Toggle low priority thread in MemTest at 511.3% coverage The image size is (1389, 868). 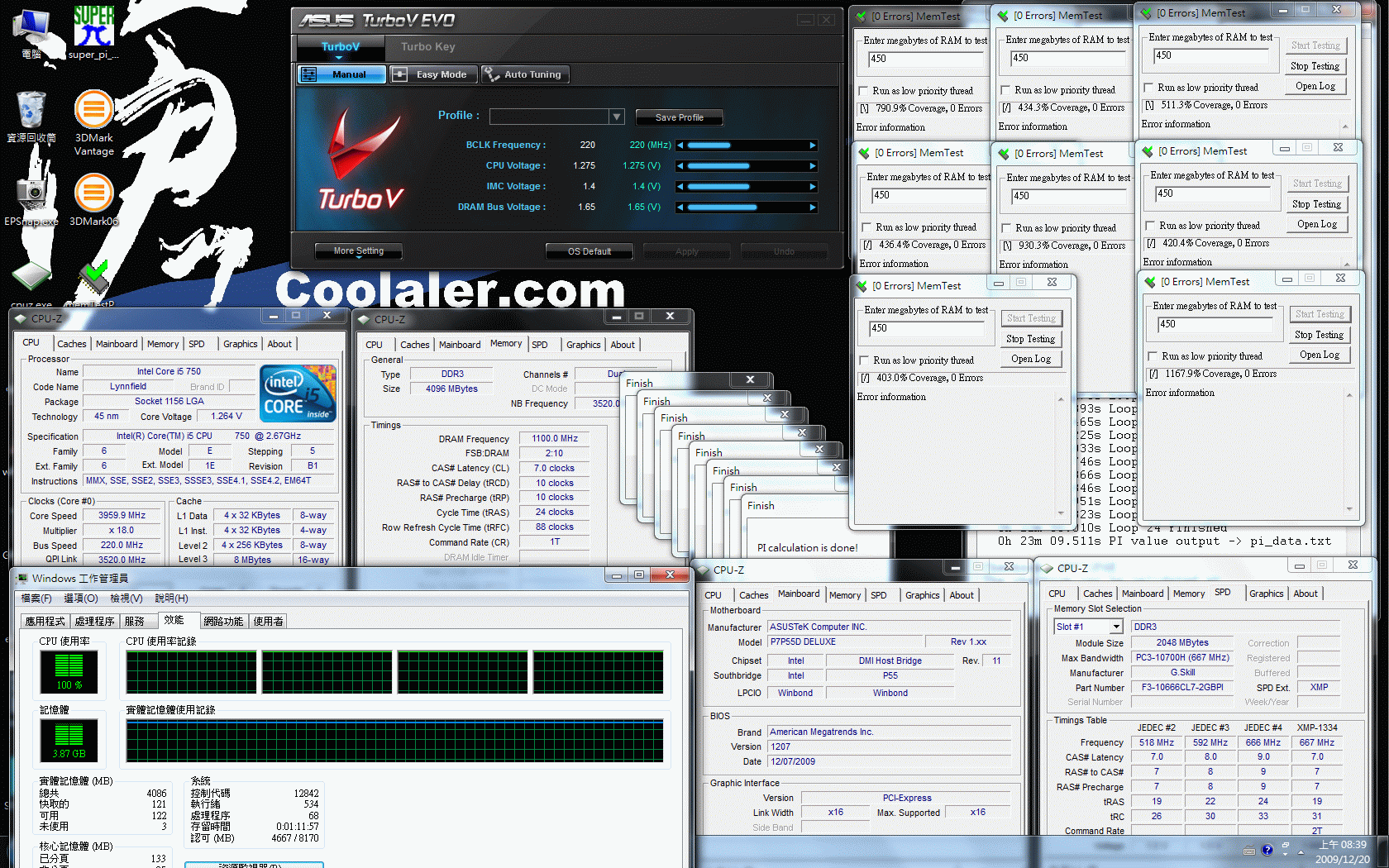pos(1148,88)
